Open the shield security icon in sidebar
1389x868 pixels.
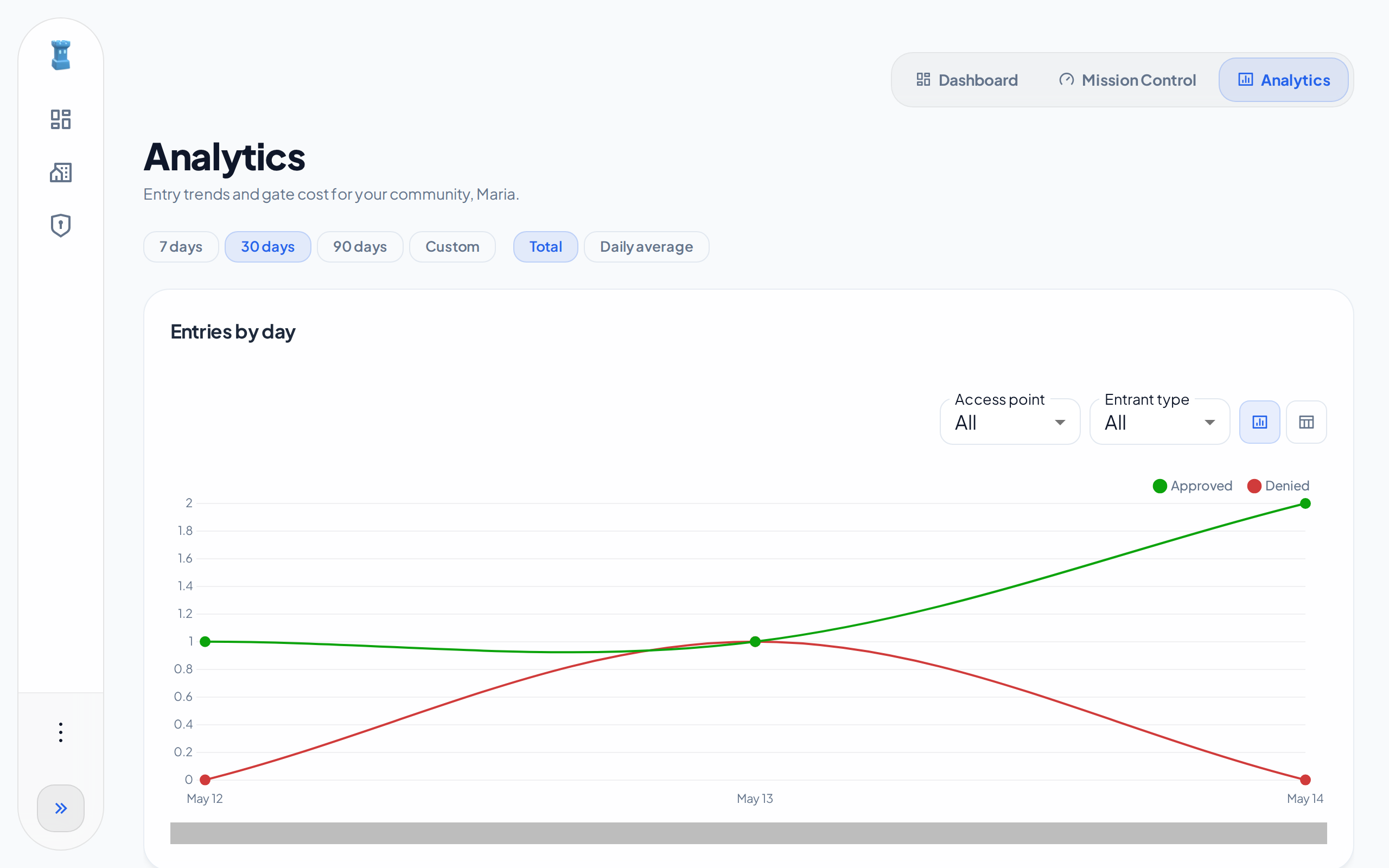tap(61, 225)
